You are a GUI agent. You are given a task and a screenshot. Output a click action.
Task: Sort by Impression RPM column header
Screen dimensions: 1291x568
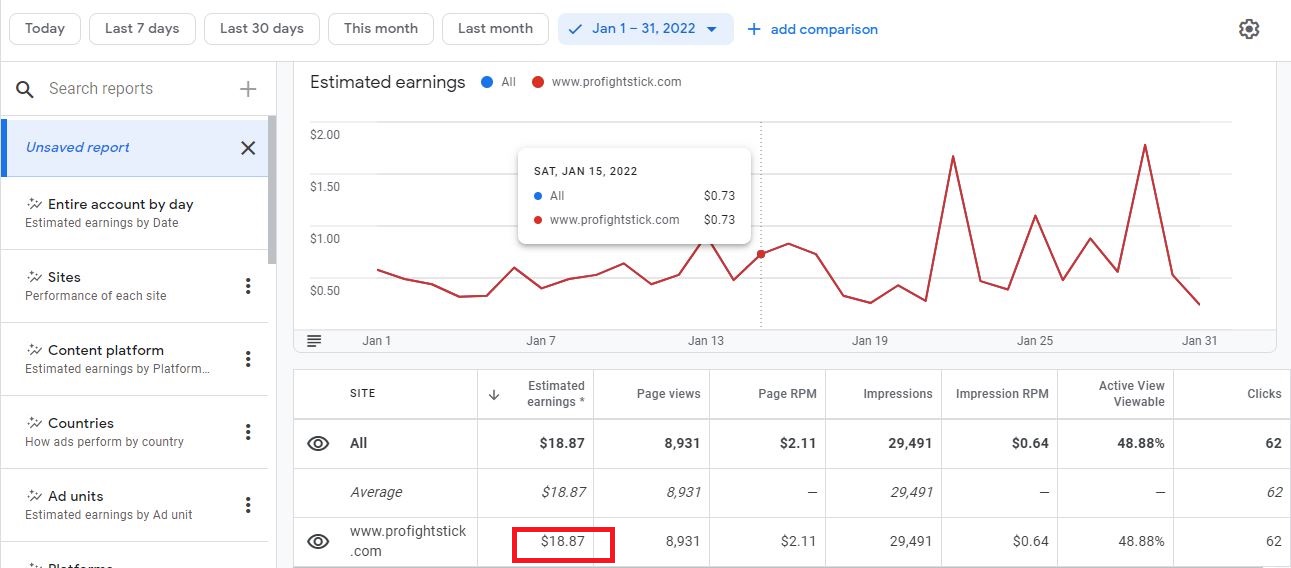[1002, 394]
